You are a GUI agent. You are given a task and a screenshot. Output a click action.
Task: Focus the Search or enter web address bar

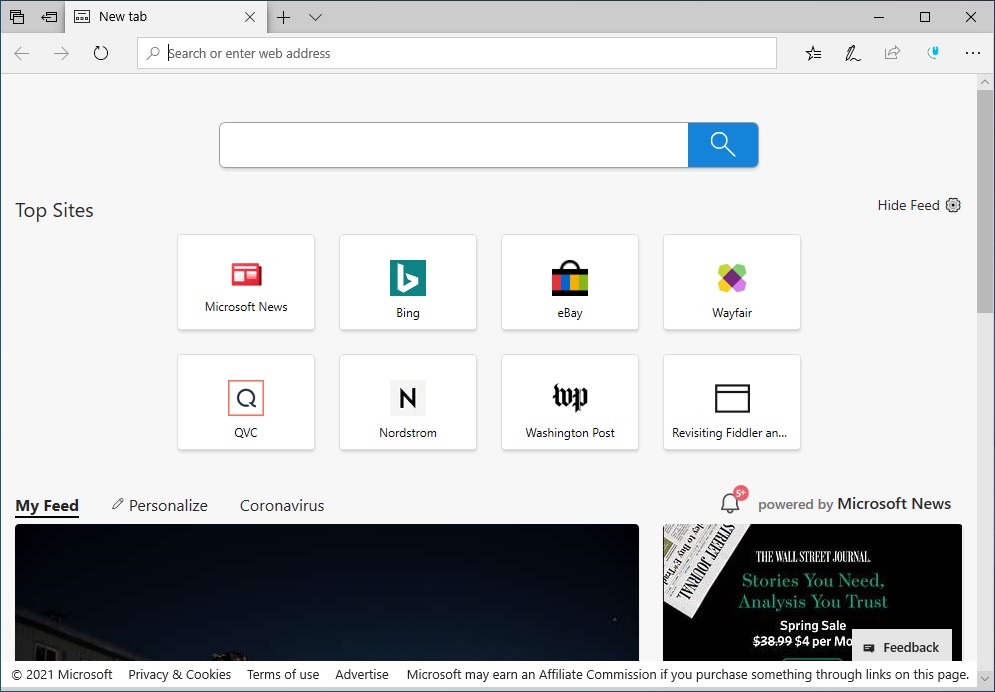pos(457,53)
